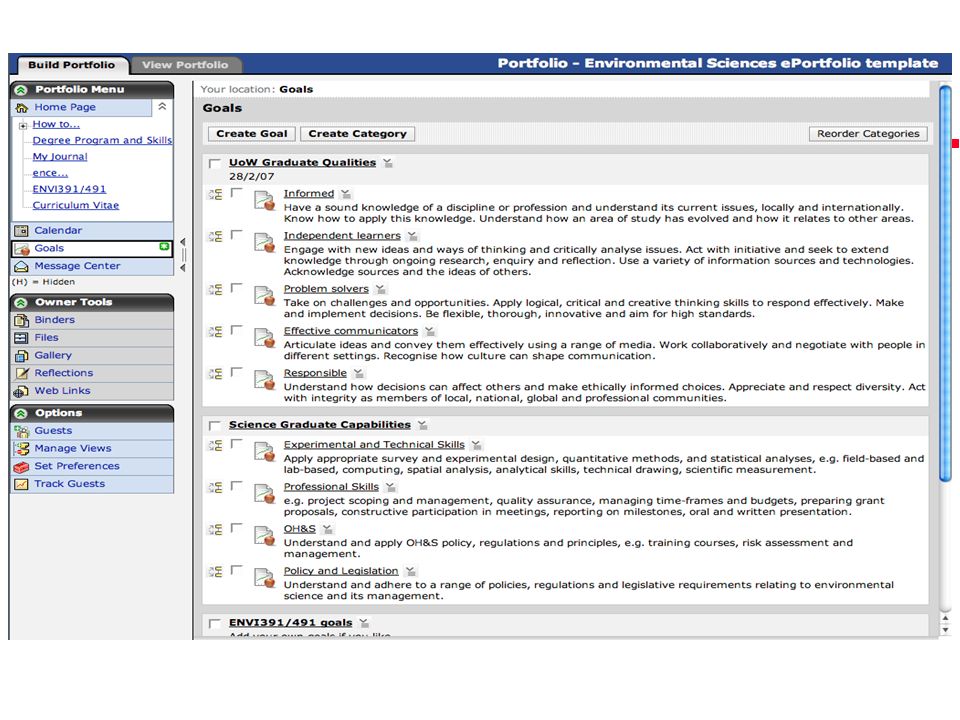Image resolution: width=960 pixels, height=720 pixels.
Task: Open the Policy and Legislation goal link
Action: pyautogui.click(x=341, y=571)
